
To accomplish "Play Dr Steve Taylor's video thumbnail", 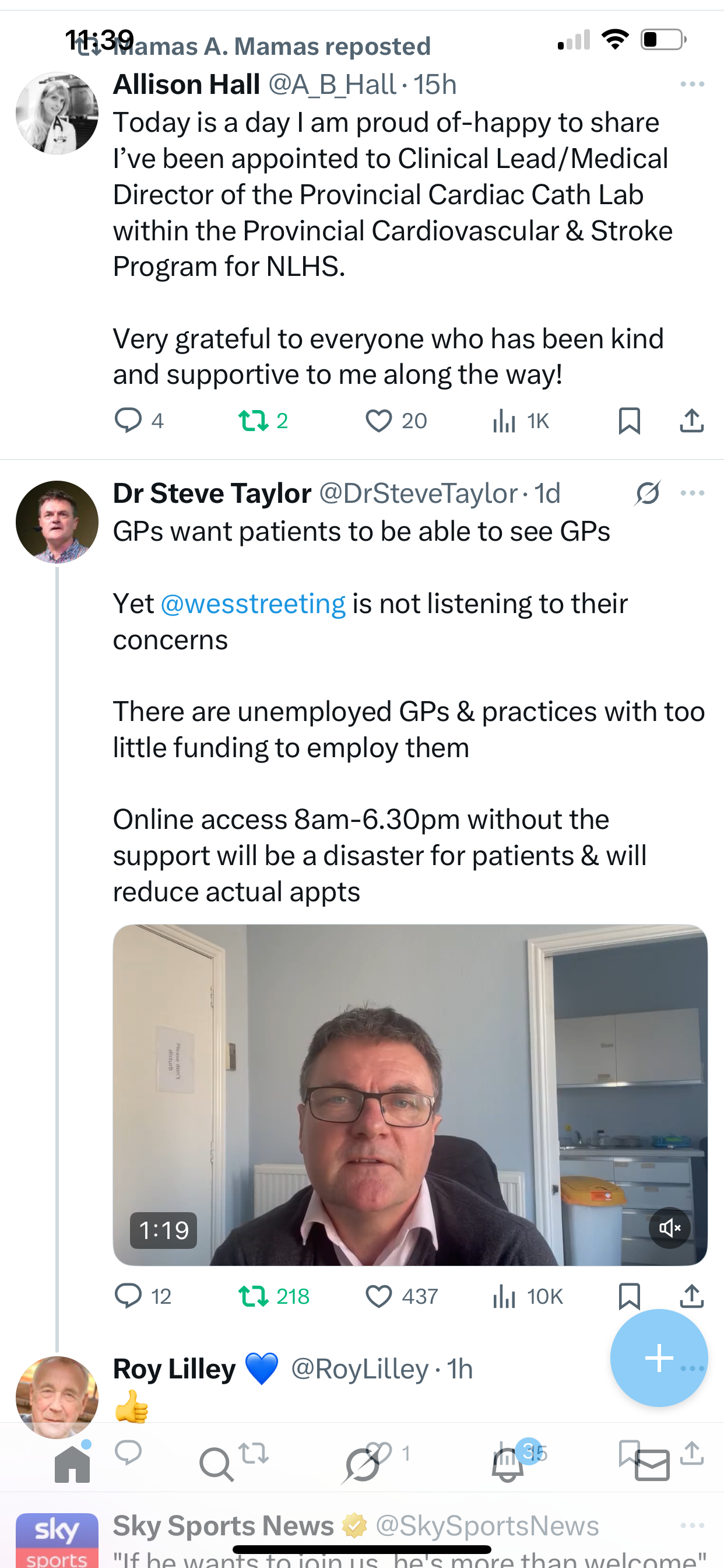I will click(x=410, y=1094).
